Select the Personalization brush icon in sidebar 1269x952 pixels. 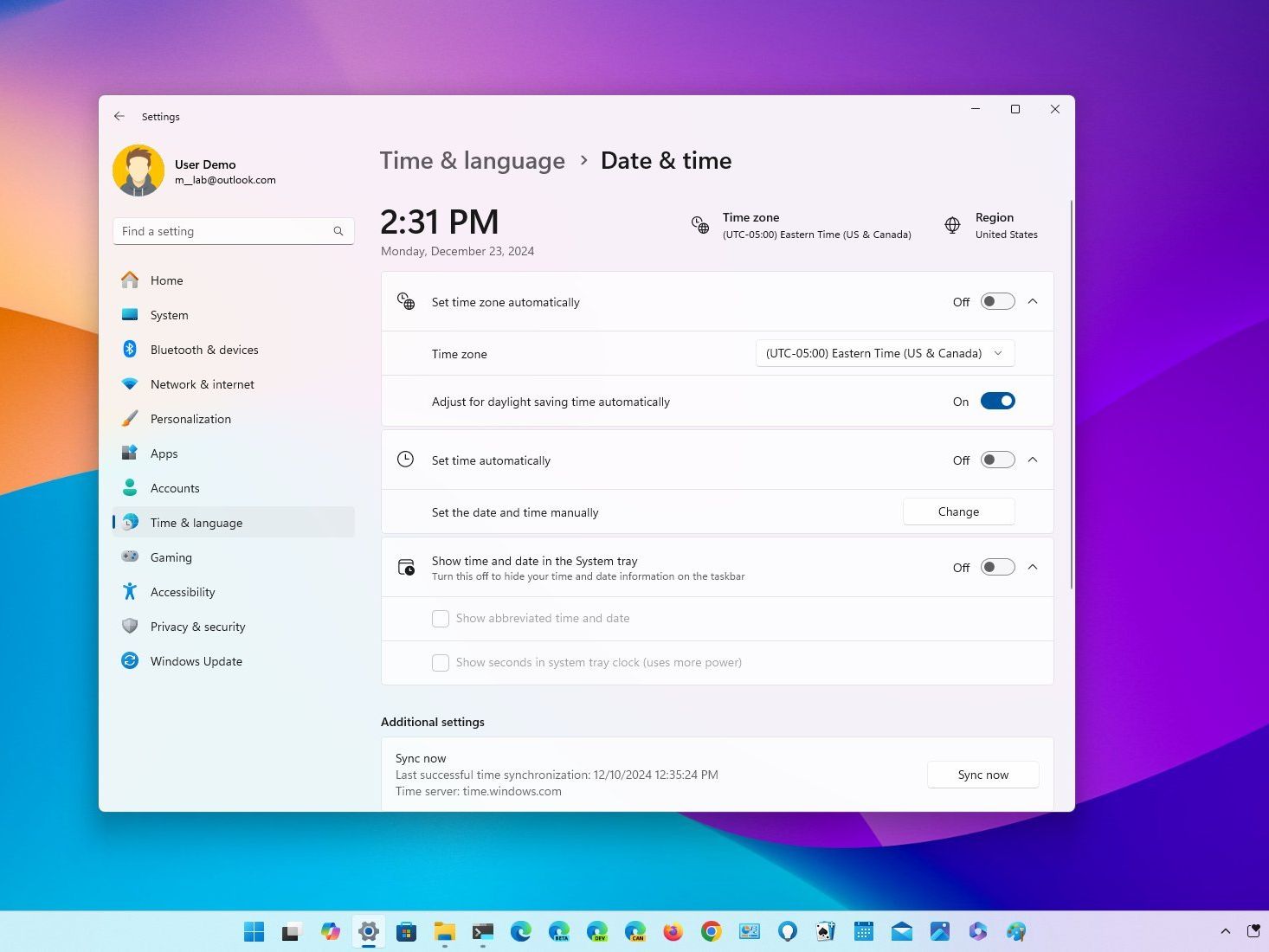(130, 419)
